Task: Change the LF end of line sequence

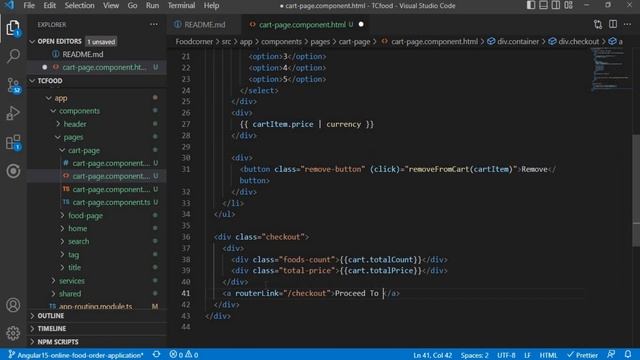Action: [x=527, y=355]
